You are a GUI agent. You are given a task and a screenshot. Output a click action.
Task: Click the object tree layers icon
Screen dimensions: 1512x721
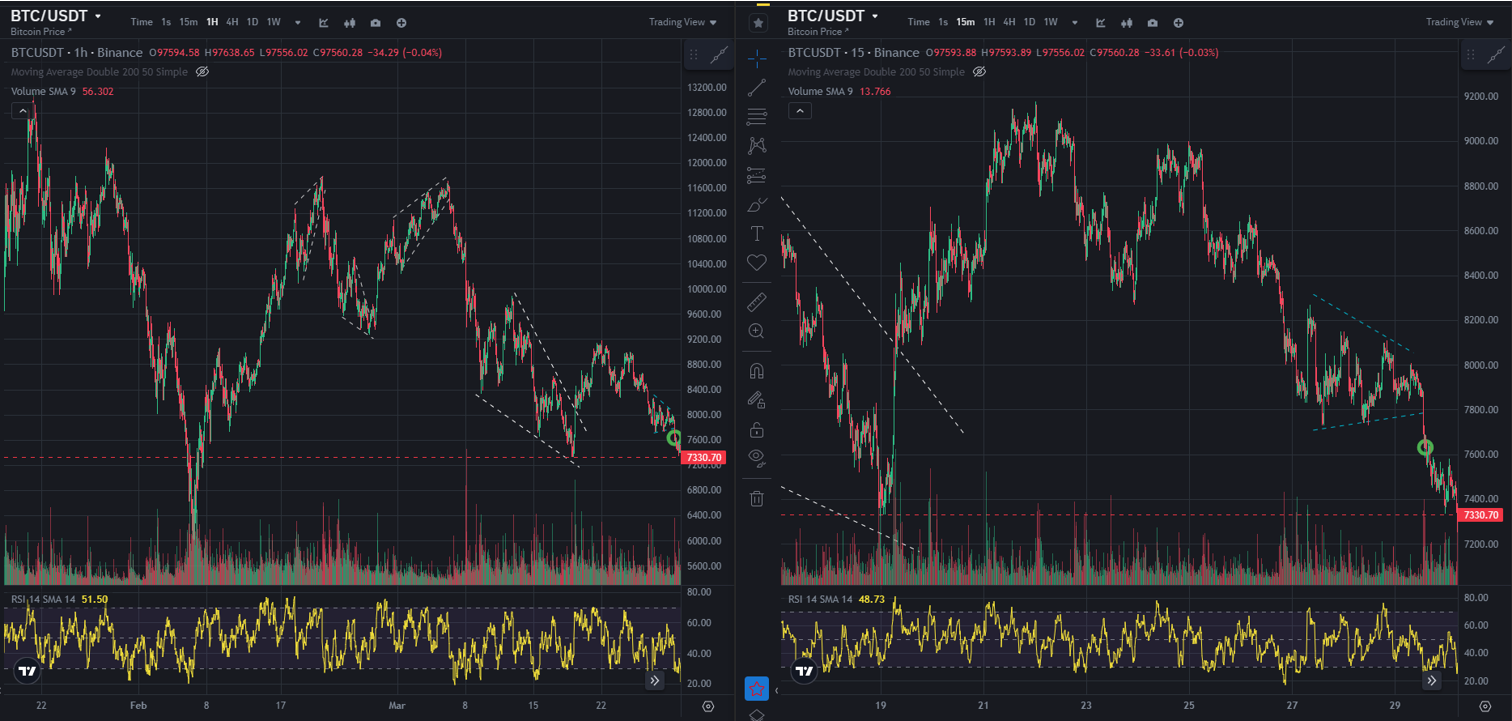(757, 714)
